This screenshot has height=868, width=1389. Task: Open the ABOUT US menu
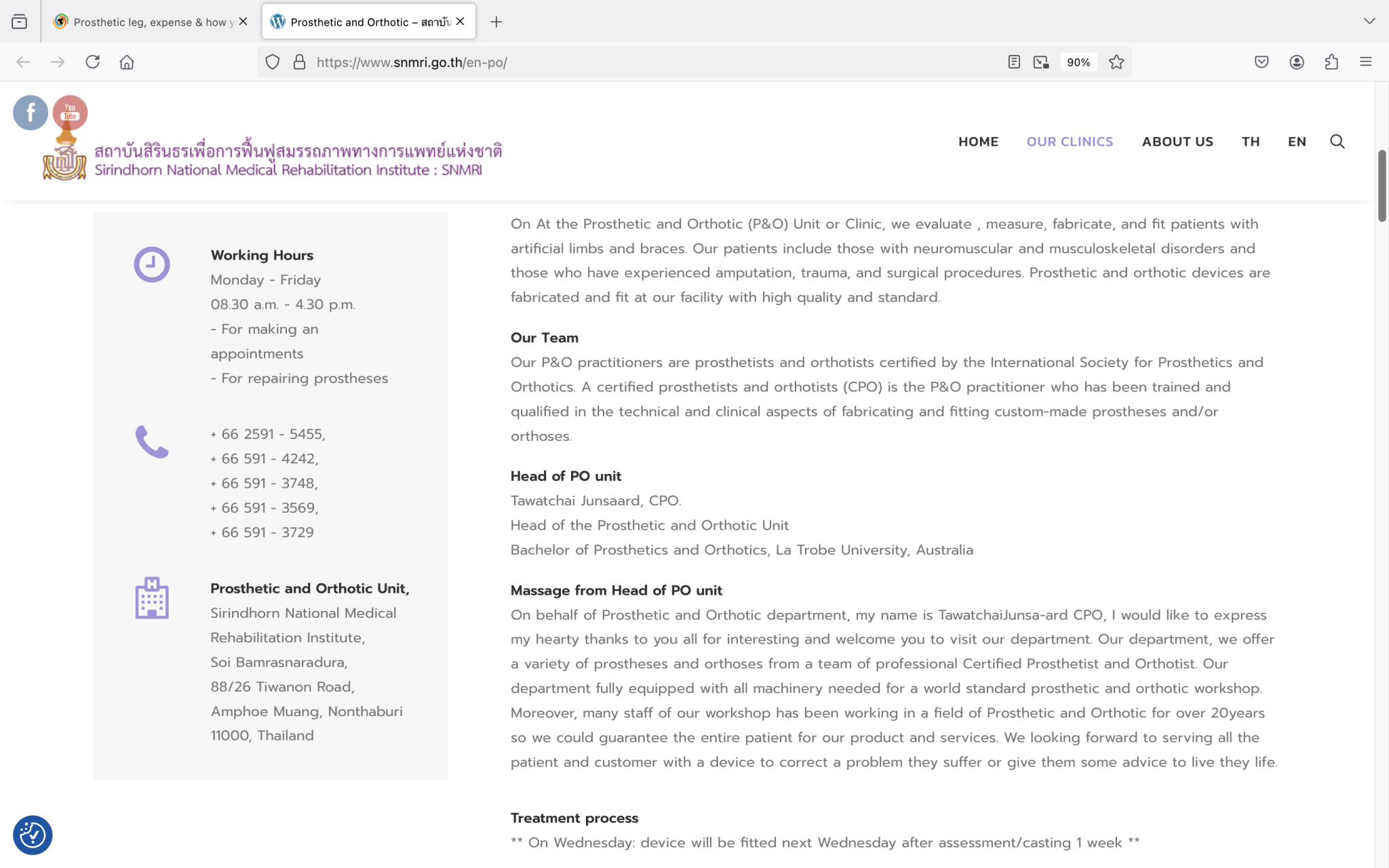(1177, 142)
